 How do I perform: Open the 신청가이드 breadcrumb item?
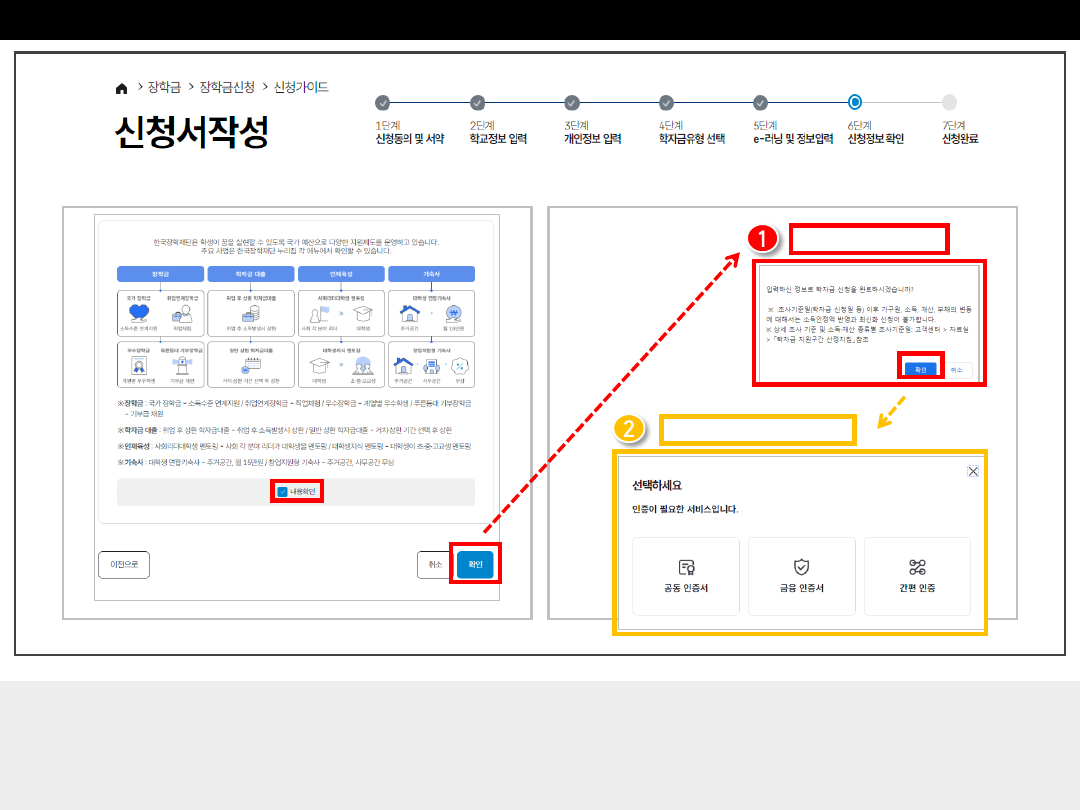pyautogui.click(x=301, y=88)
